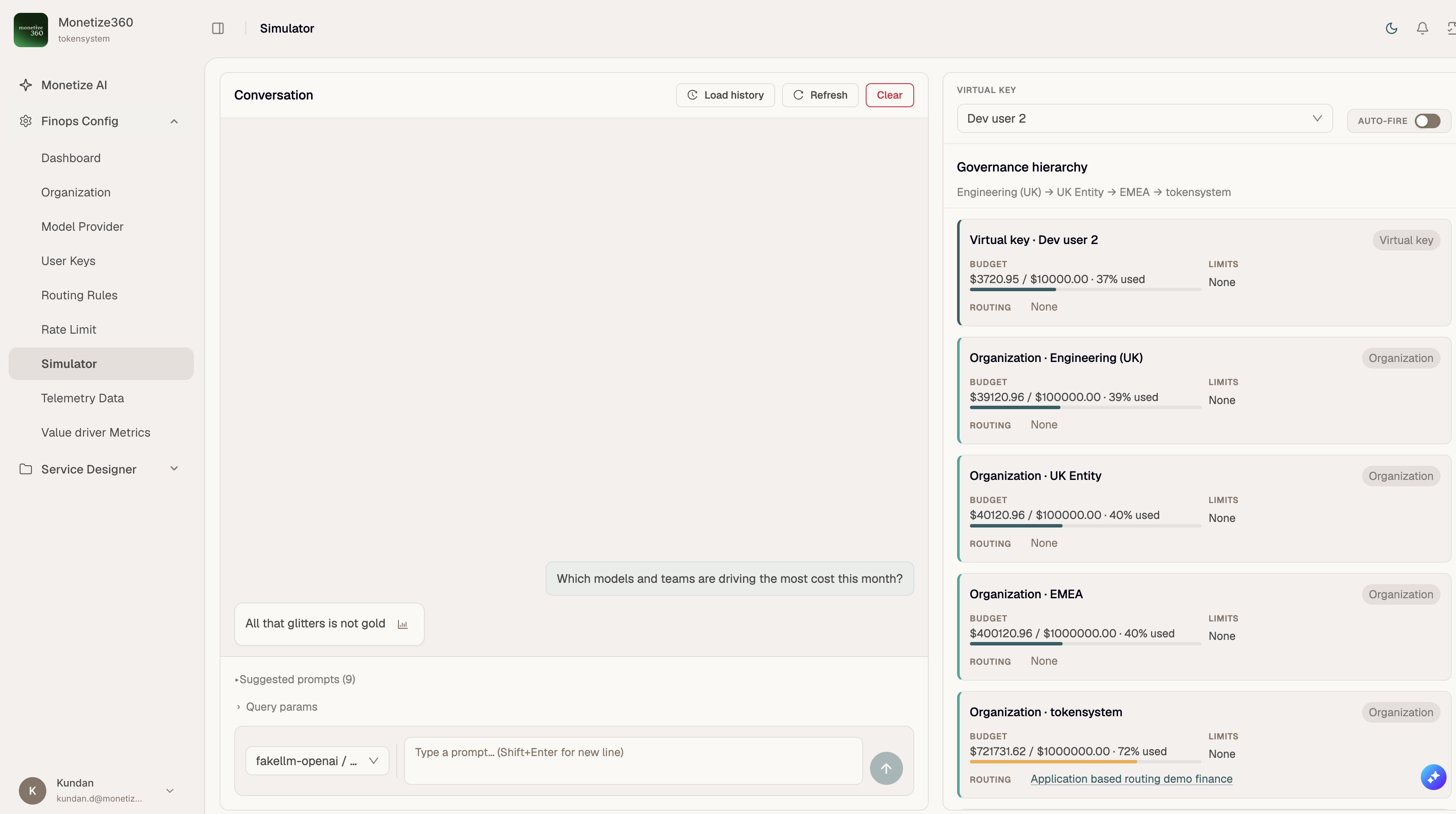Click '$3720.95 / $10000.00 · 37% used' text
This screenshot has height=814, width=1456.
(1057, 279)
